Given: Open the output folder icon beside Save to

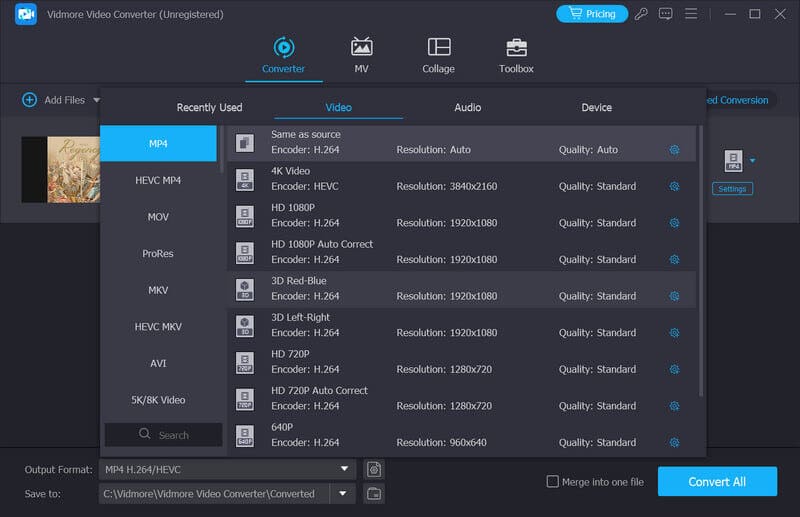Looking at the screenshot, I should (x=374, y=493).
